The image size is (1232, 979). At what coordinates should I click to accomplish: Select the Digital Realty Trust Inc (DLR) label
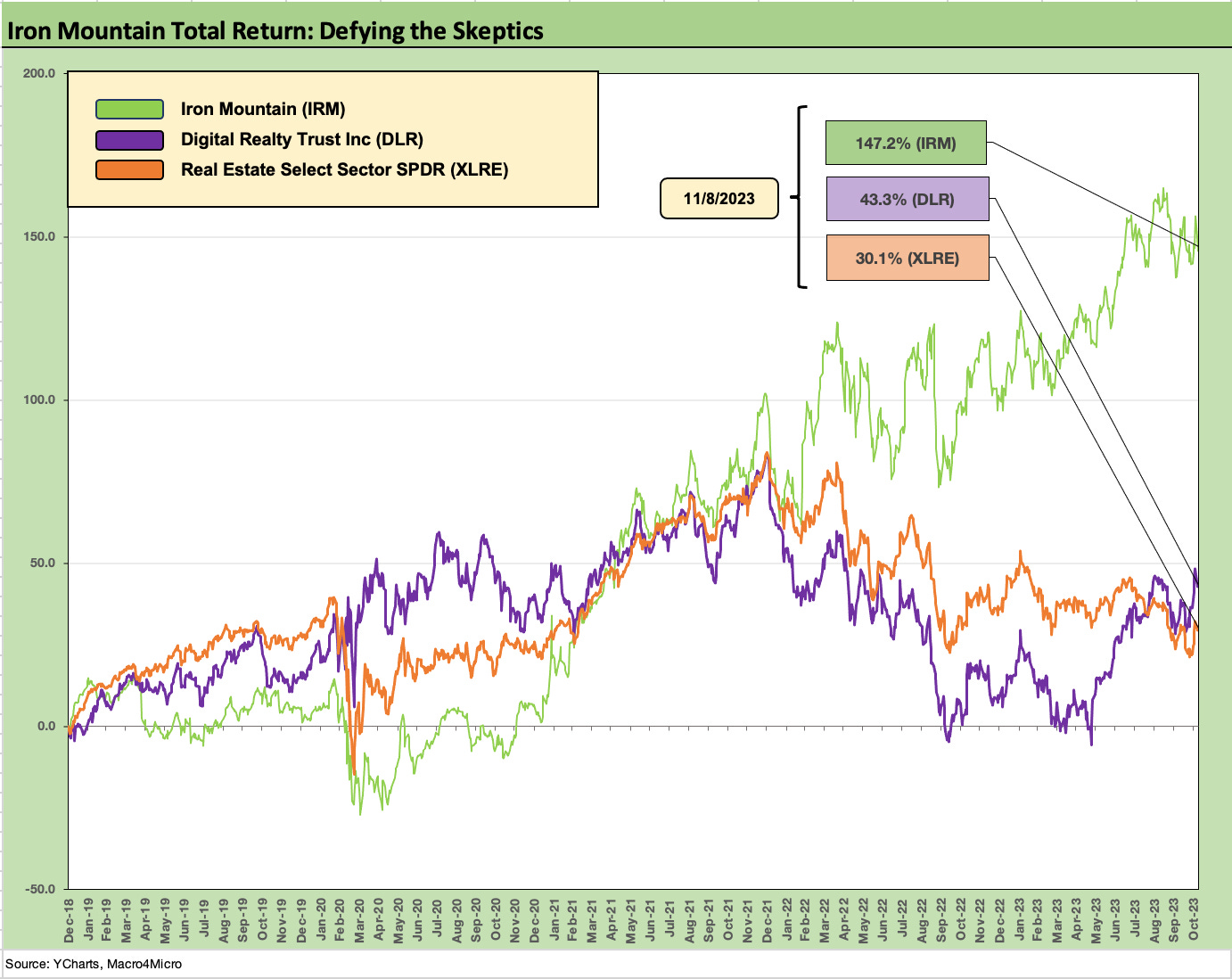point(302,139)
